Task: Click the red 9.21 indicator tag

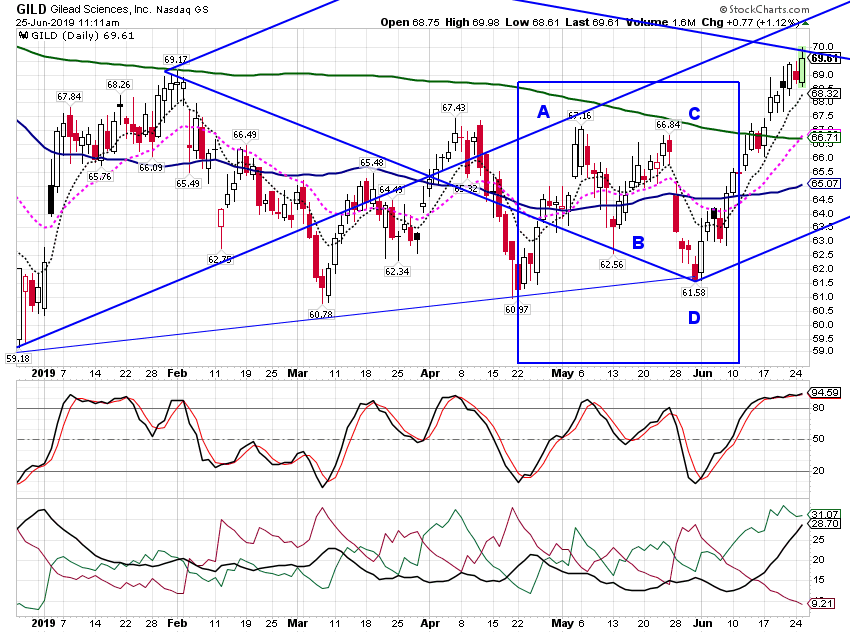Action: tap(823, 603)
